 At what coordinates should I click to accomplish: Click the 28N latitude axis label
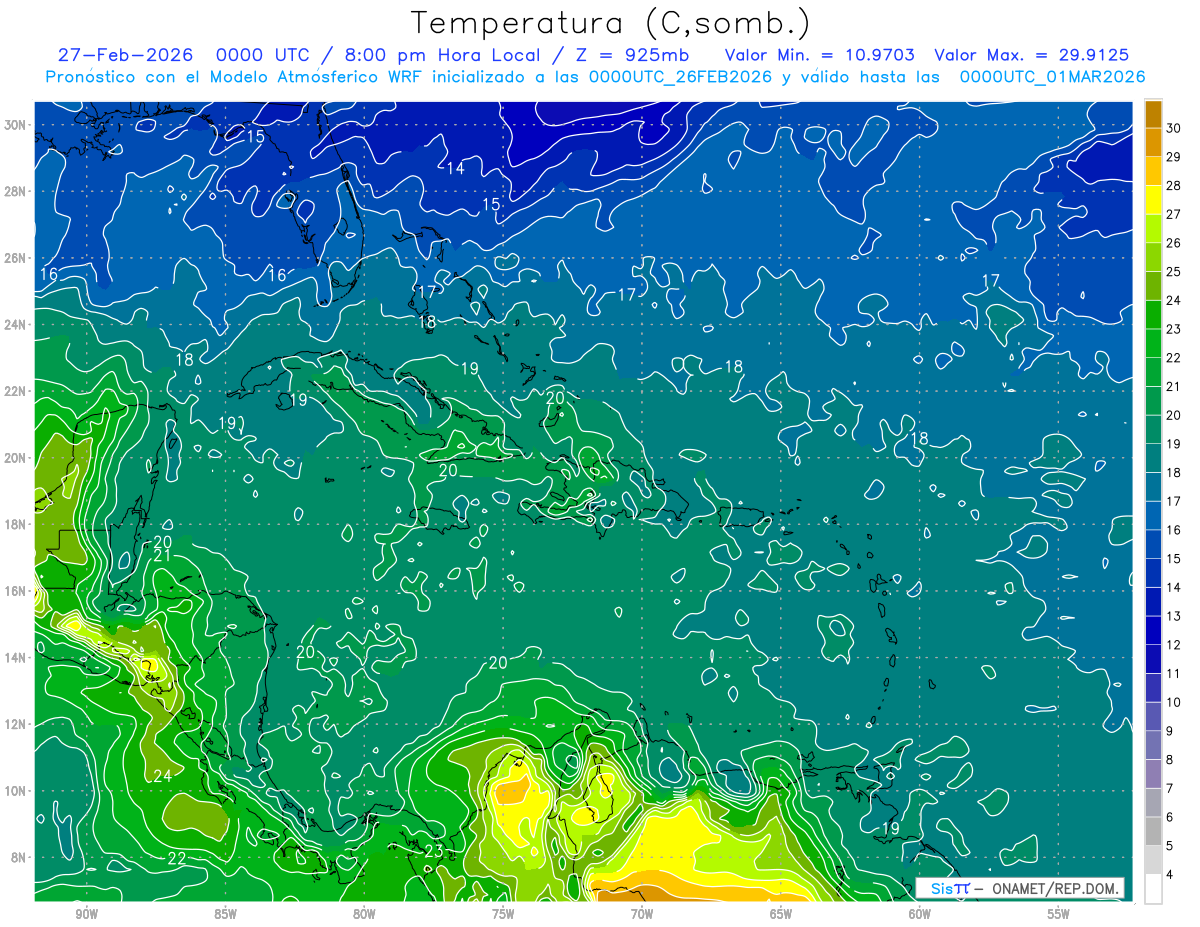14,191
